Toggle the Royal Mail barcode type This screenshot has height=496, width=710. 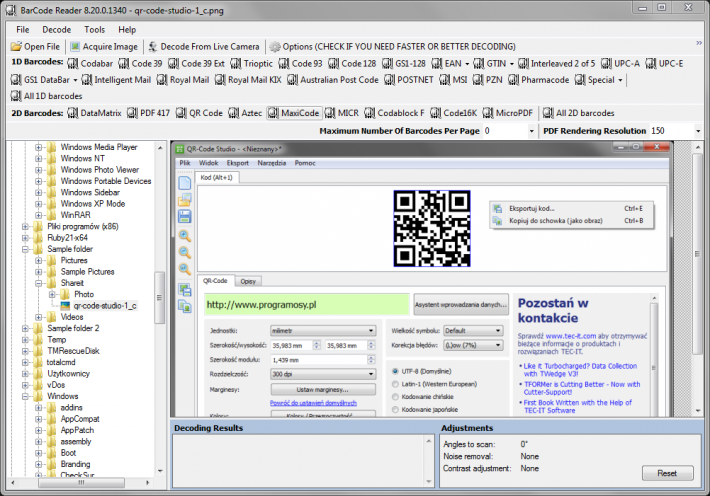(x=183, y=80)
